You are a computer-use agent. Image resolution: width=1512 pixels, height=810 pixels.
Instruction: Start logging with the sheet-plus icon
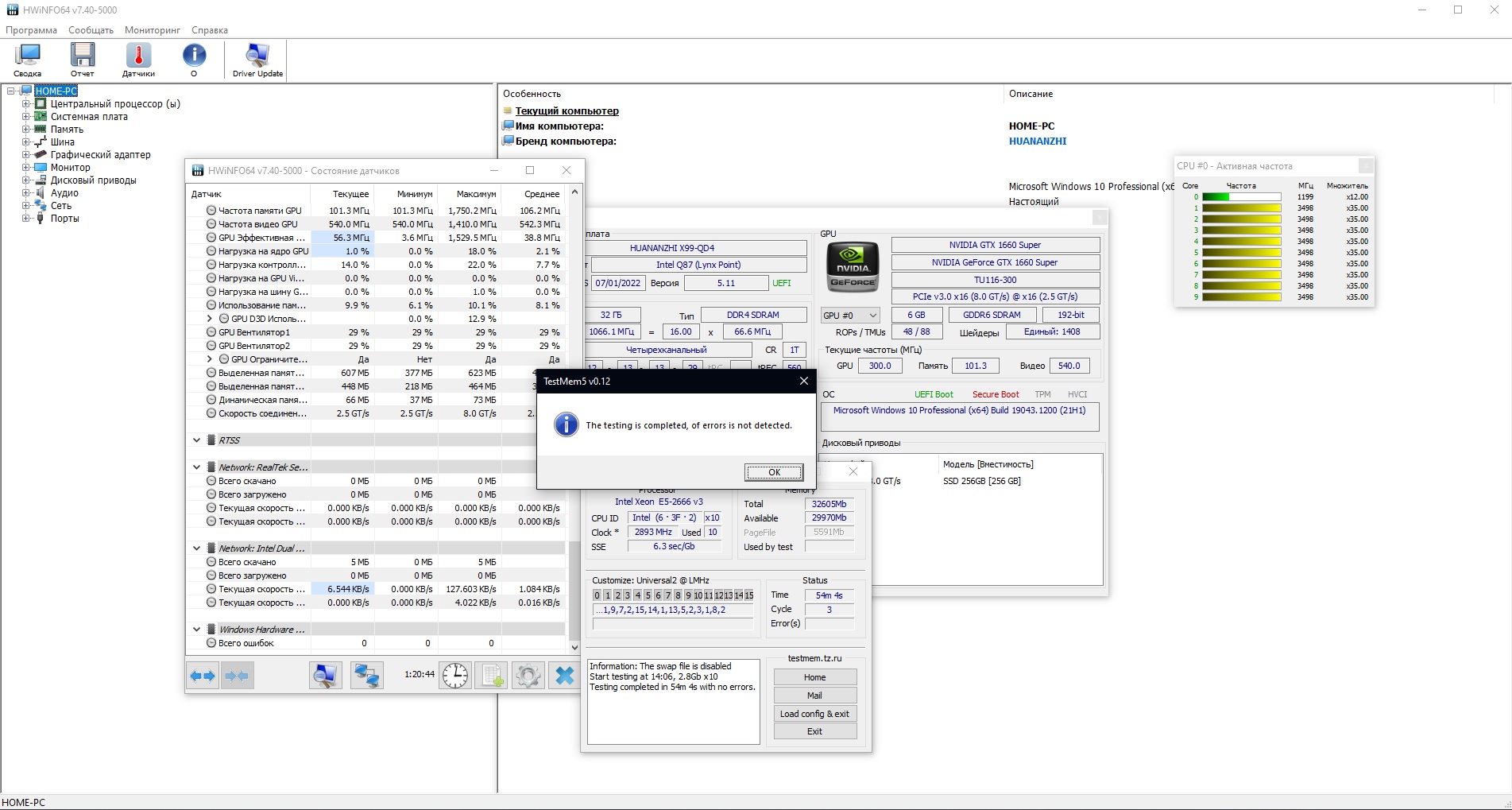[x=491, y=676]
